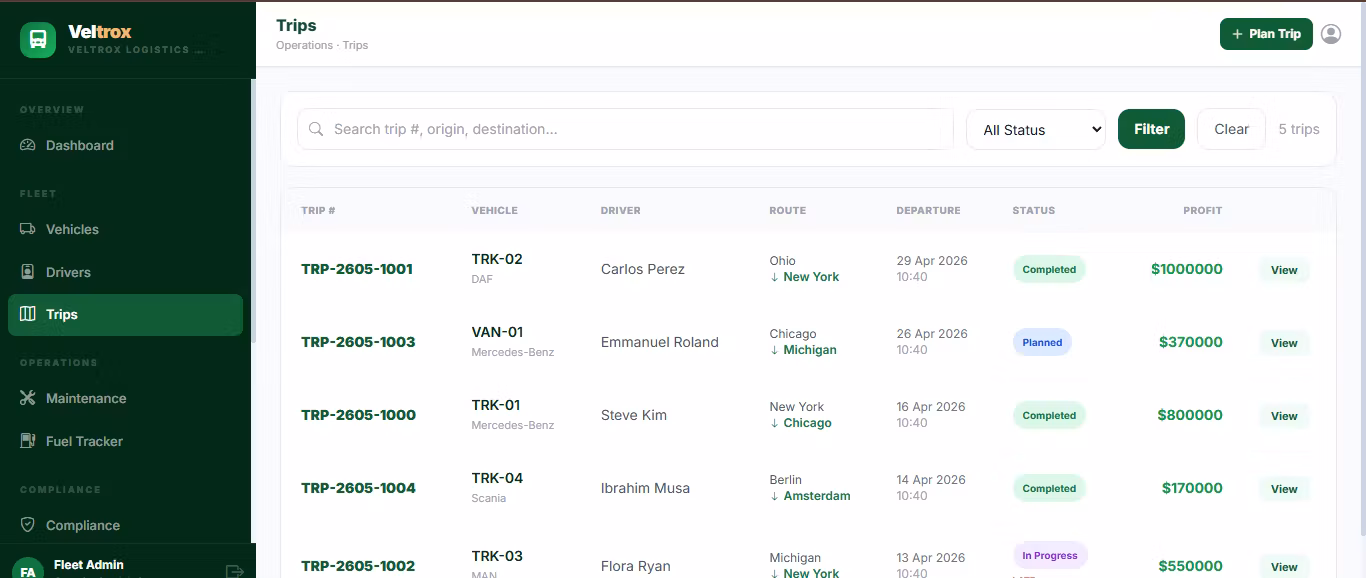Click the Drivers badge icon in sidebar

(x=28, y=272)
